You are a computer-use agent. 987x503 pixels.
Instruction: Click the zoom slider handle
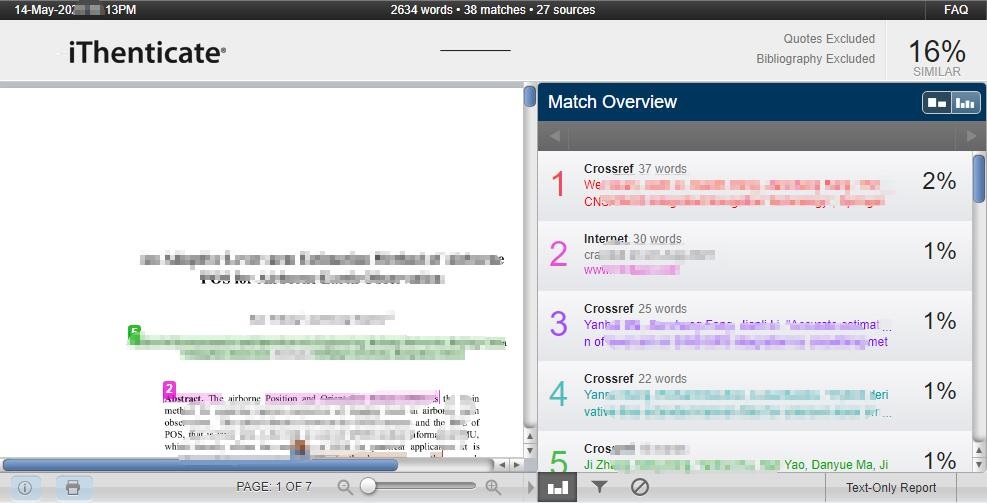point(369,487)
